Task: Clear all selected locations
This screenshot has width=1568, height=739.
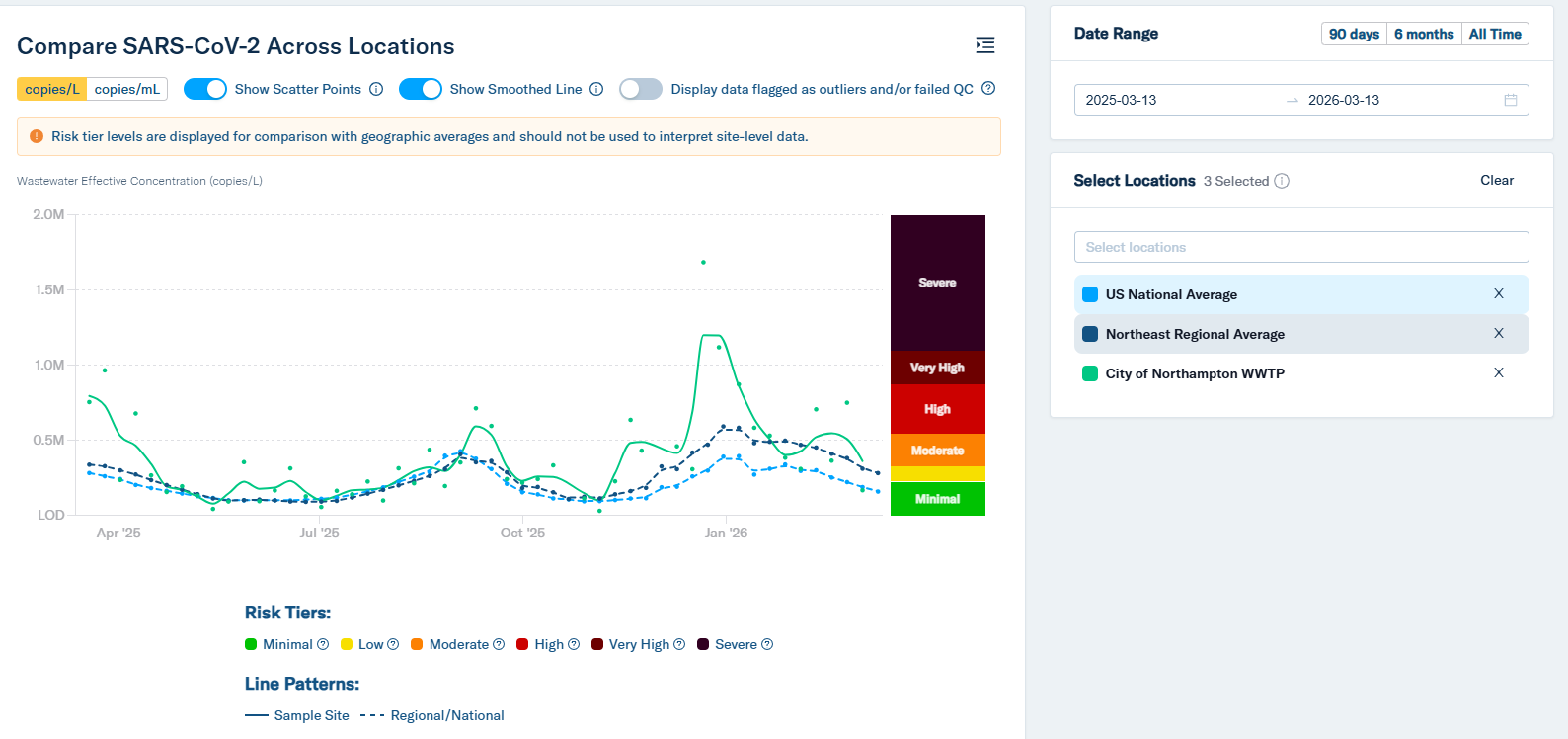Action: coord(1496,180)
